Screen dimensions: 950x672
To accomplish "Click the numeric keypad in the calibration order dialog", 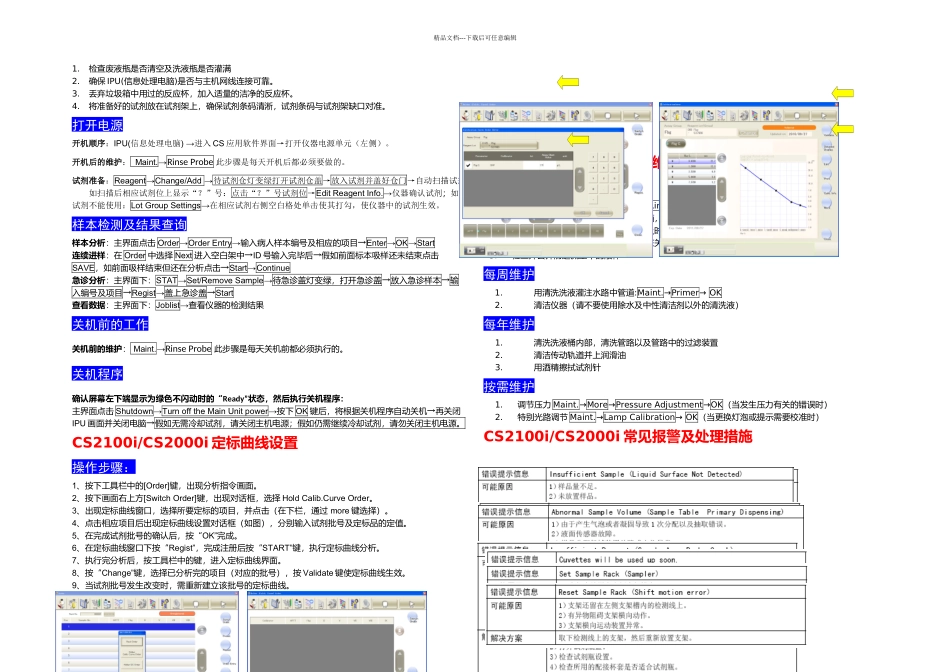I will 603,177.
